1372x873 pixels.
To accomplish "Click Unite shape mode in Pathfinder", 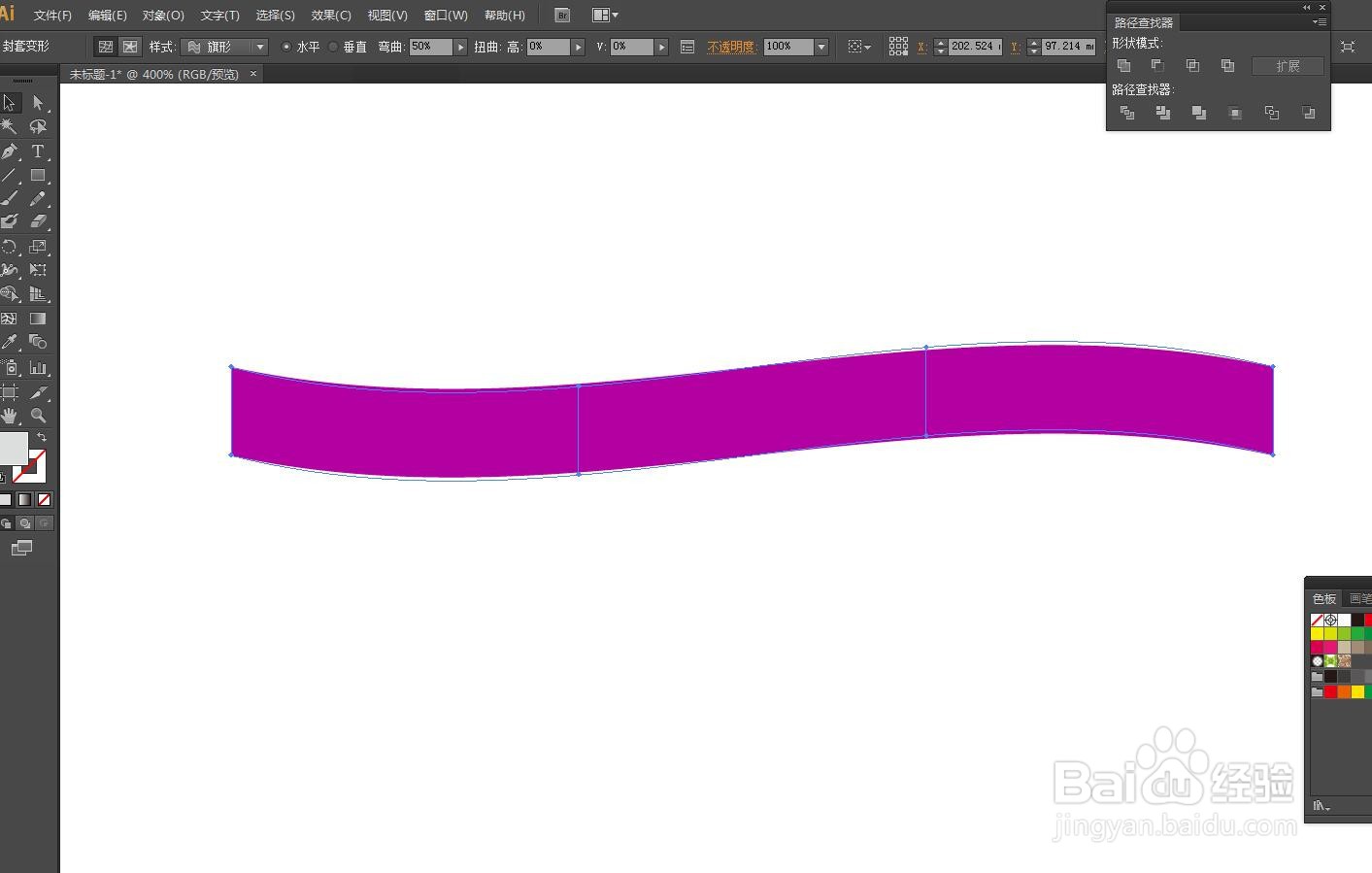I will coord(1123,66).
